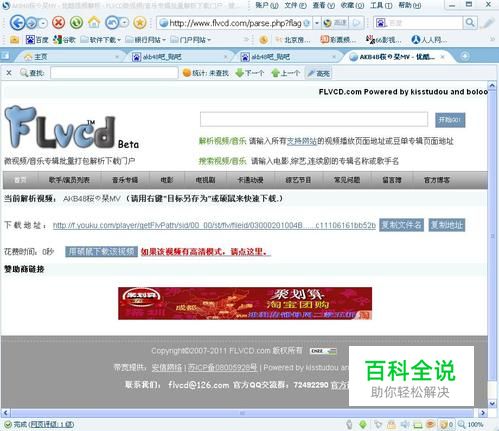Open the history dropdown next to Forward
This screenshot has height=431, width=499.
click(43, 23)
